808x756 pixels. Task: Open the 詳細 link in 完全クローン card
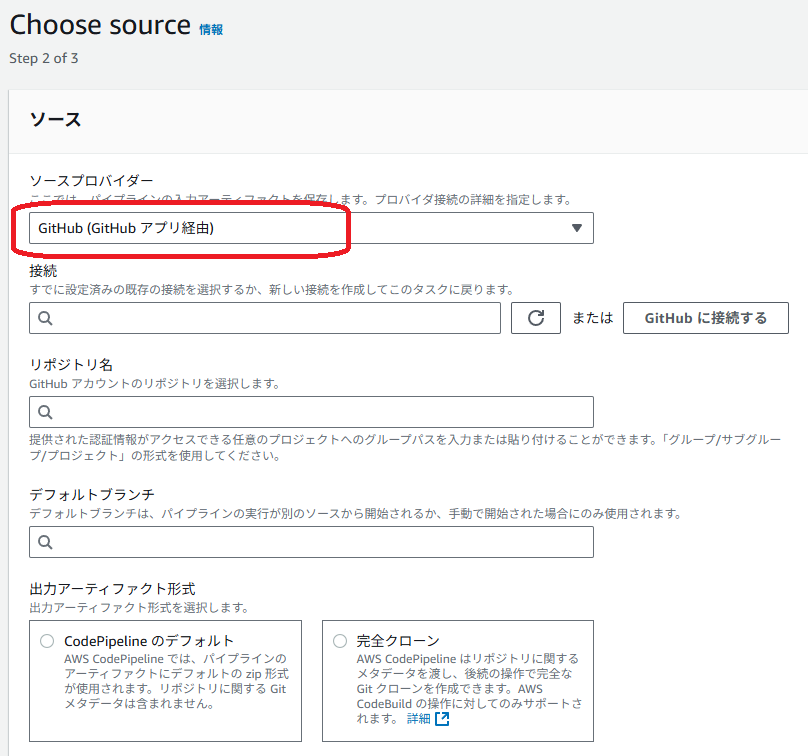(x=418, y=719)
